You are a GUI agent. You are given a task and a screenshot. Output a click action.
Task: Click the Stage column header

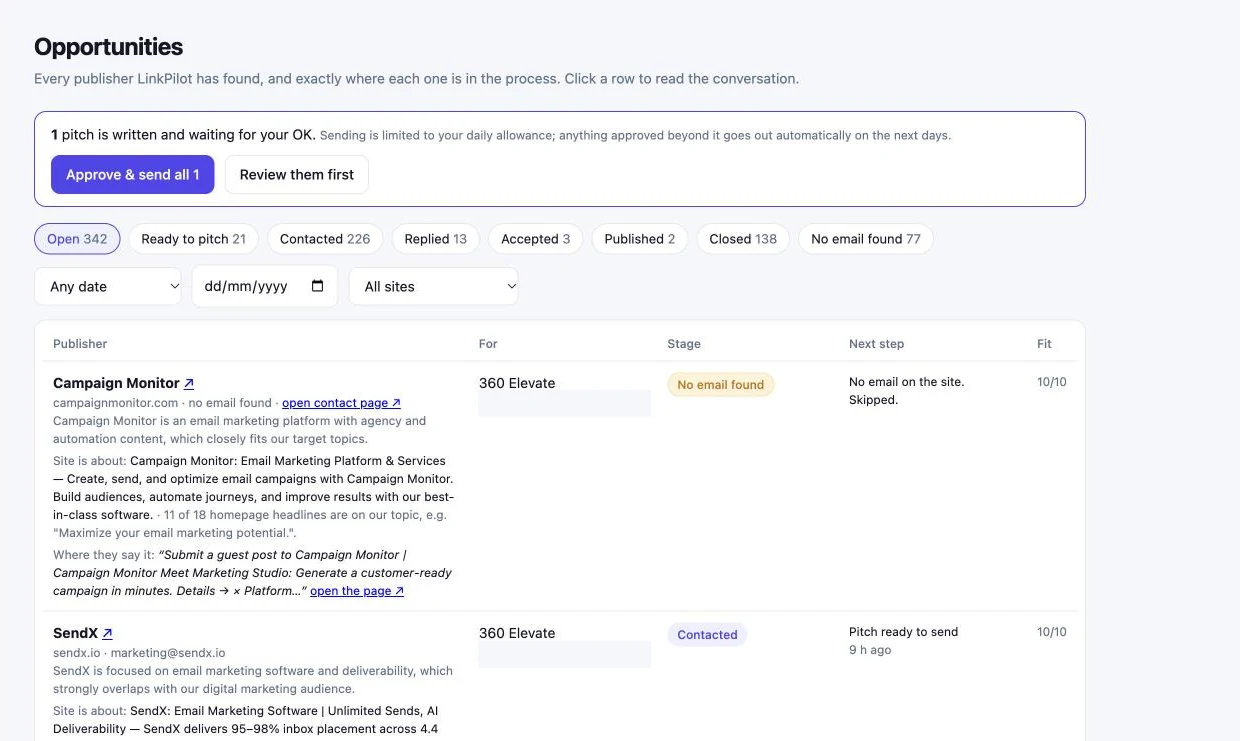tap(684, 344)
